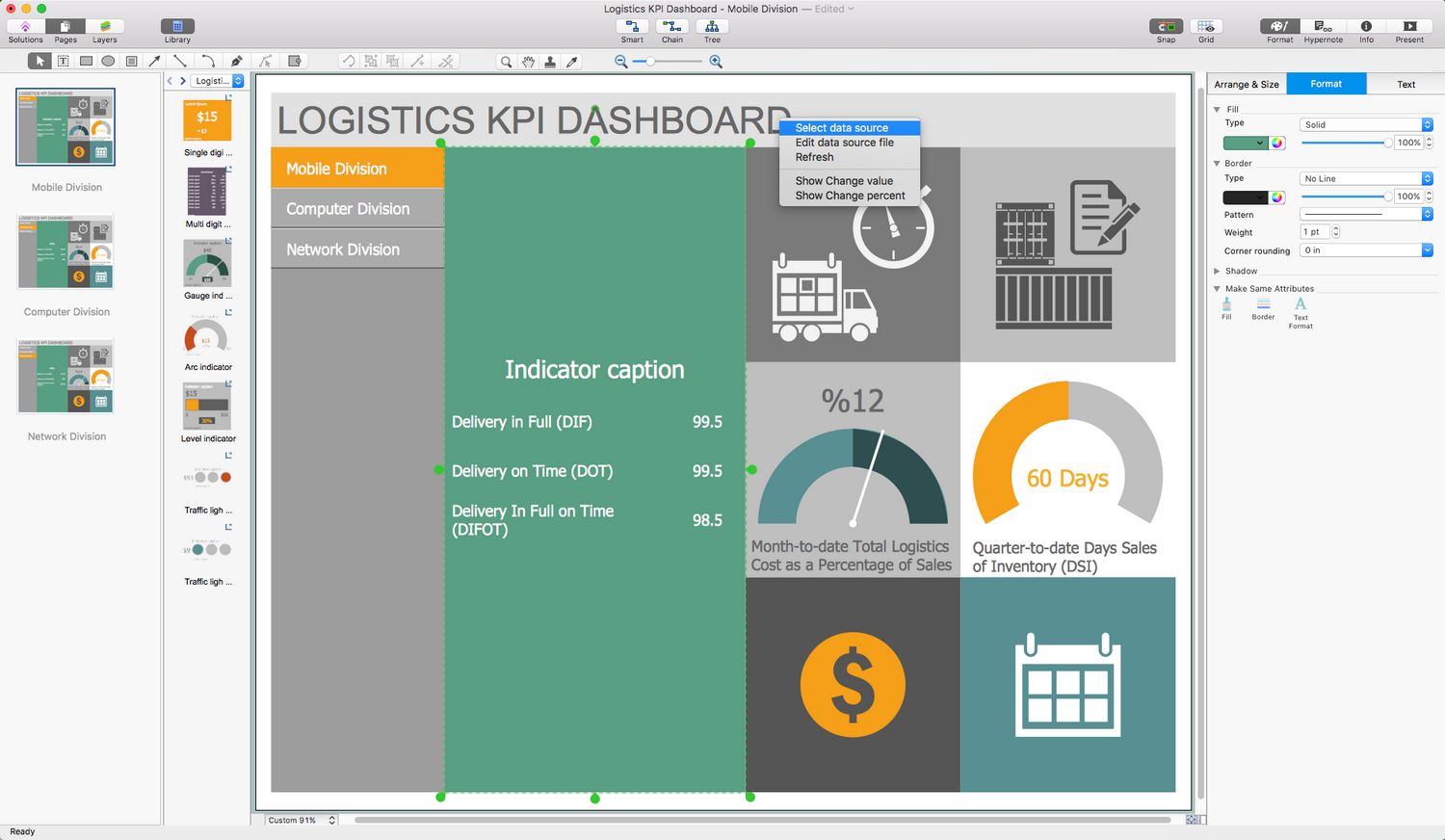Click the zoom in magnifier icon
Image resolution: width=1445 pixels, height=840 pixels.
coord(716,62)
